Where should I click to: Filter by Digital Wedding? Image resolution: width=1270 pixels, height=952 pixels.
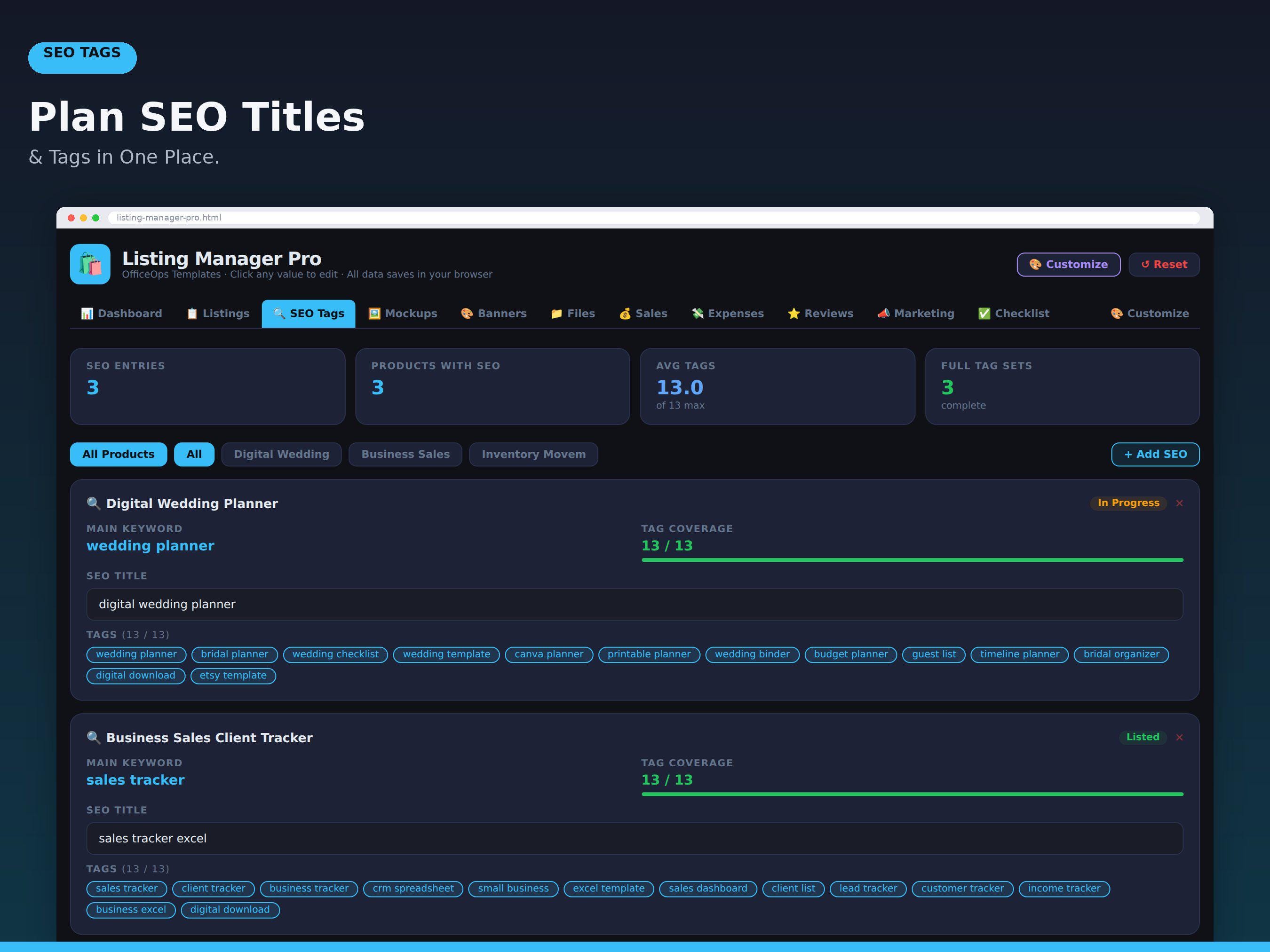coord(281,455)
